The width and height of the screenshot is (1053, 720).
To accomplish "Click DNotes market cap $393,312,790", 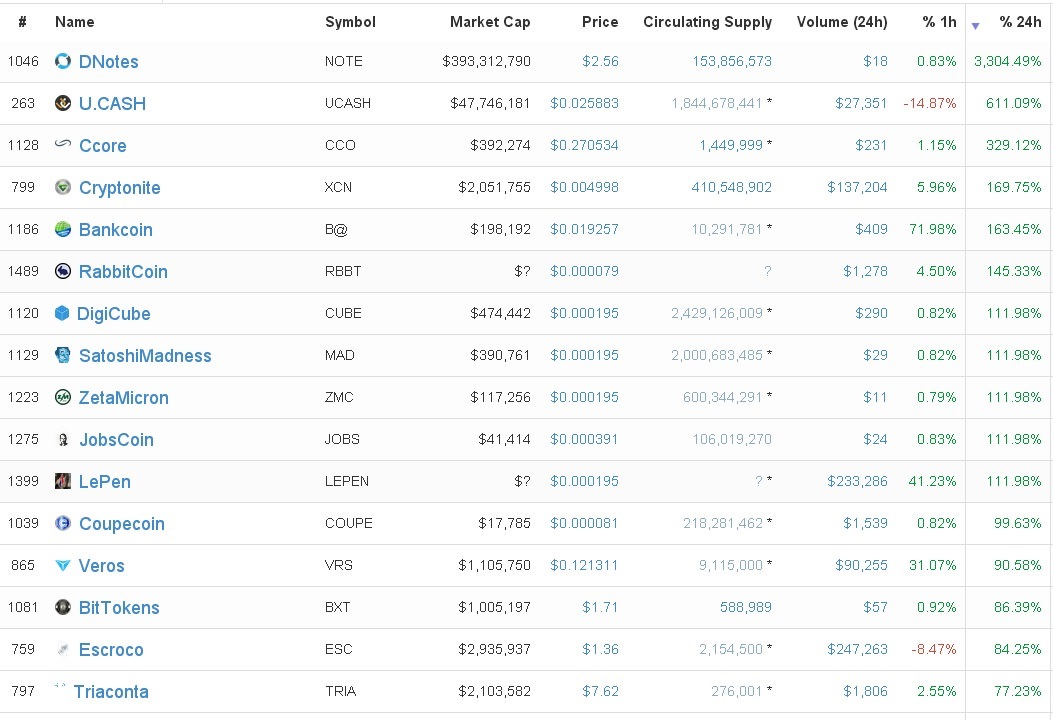I will (486, 61).
